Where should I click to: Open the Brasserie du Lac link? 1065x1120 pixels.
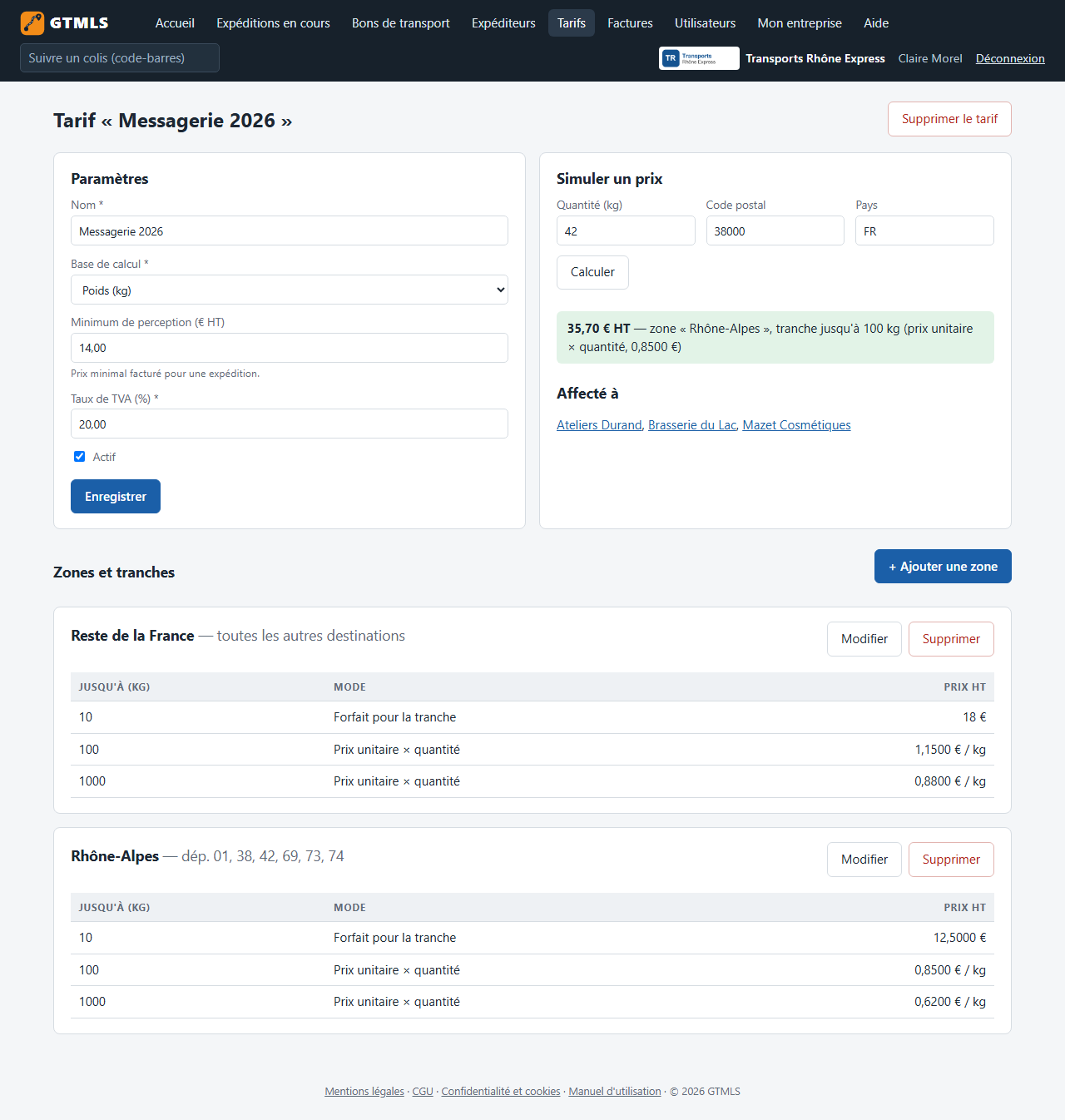point(692,425)
